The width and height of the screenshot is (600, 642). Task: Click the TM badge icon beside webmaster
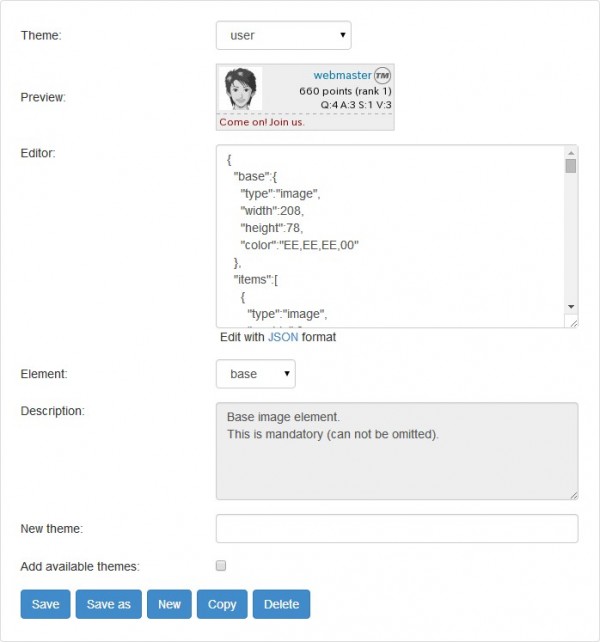coord(381,75)
